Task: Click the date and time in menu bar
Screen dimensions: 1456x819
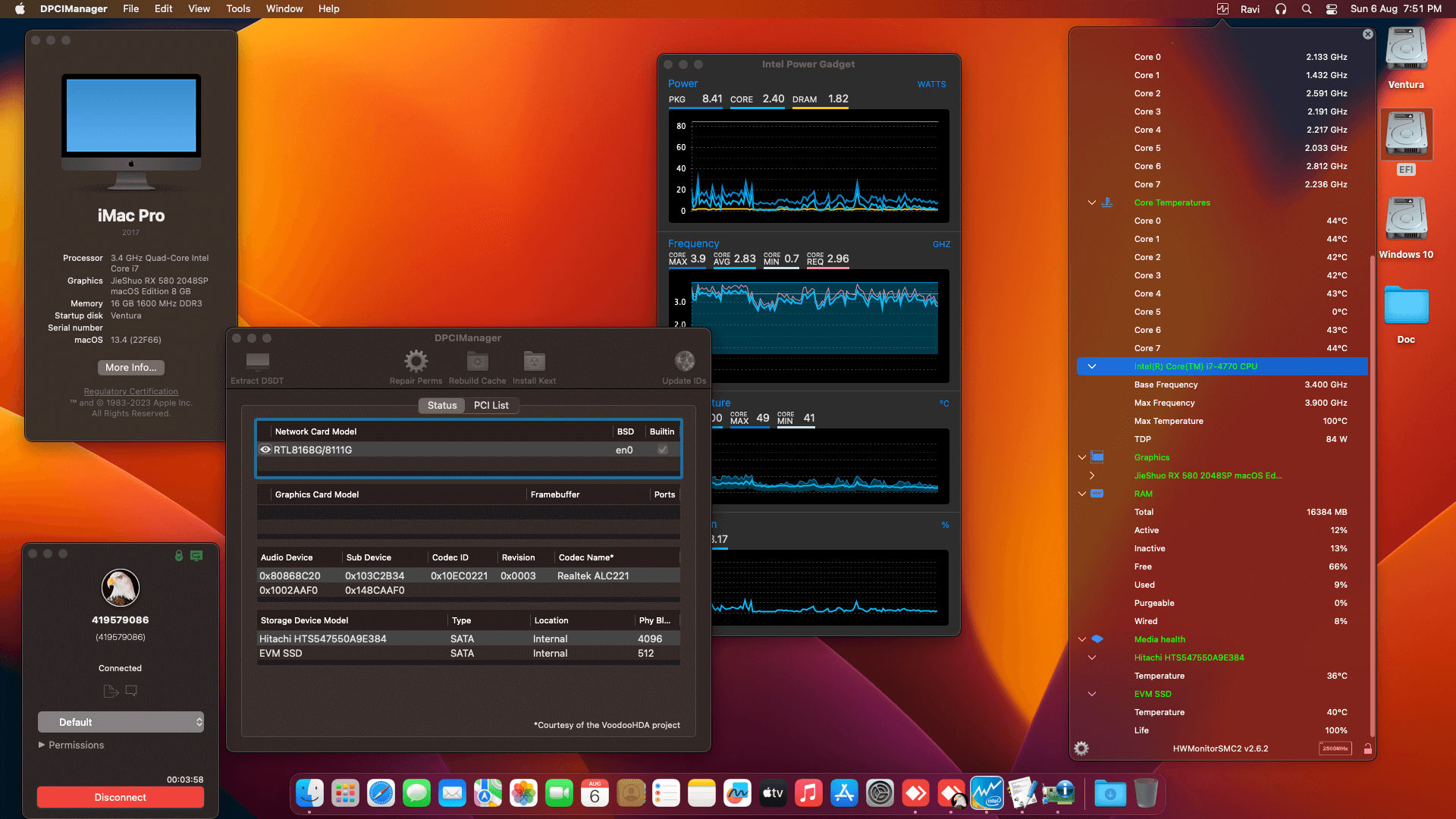Action: pyautogui.click(x=1395, y=9)
